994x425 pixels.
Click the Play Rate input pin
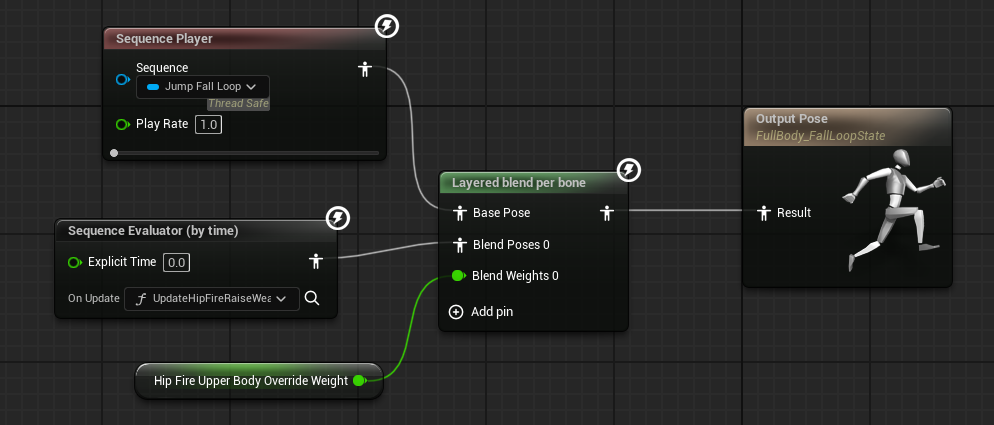123,124
